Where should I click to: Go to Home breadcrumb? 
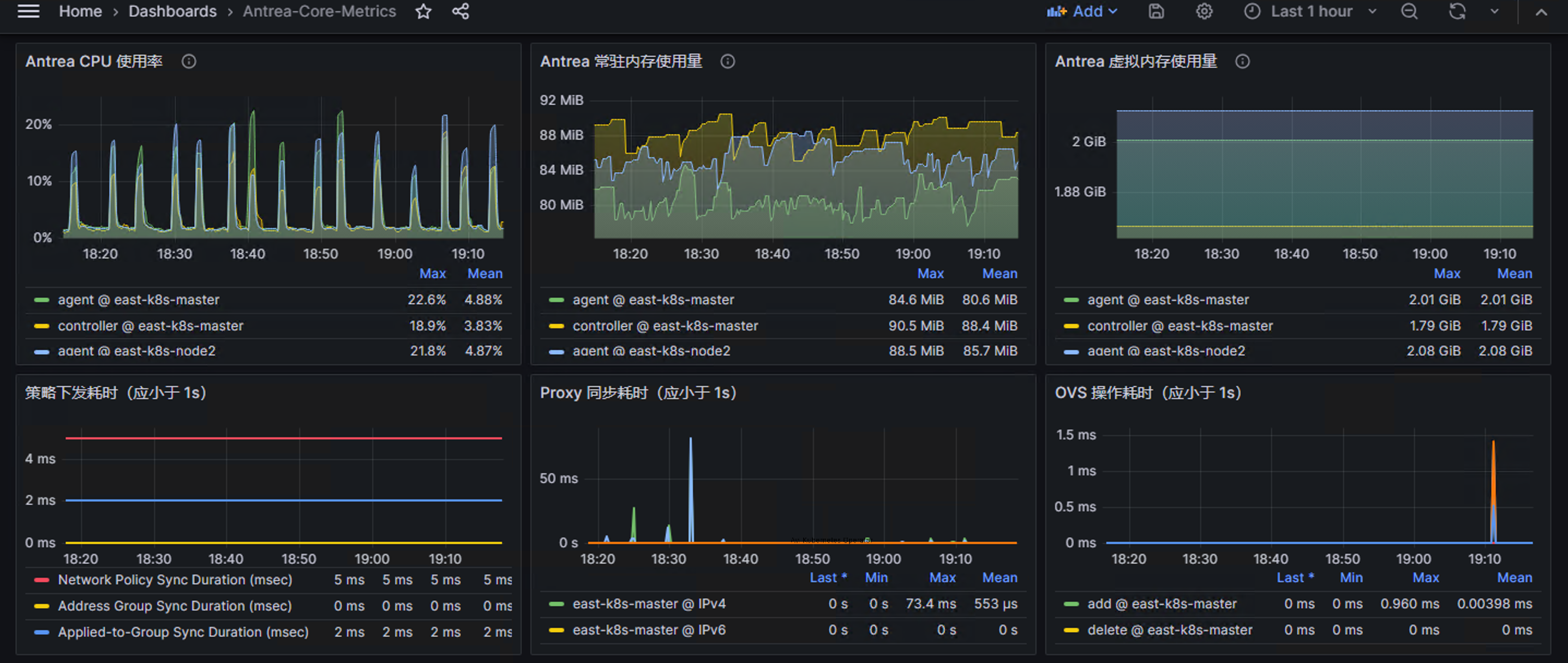pos(80,11)
